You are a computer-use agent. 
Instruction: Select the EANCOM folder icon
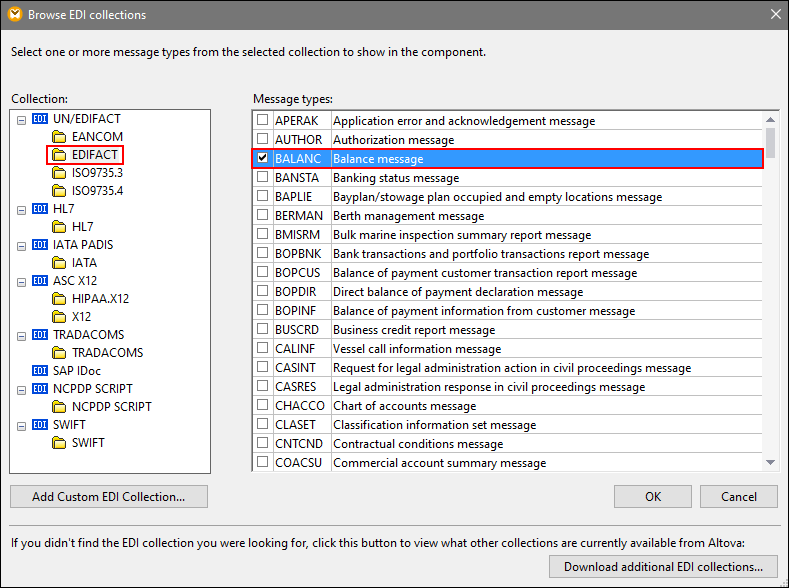(x=58, y=137)
